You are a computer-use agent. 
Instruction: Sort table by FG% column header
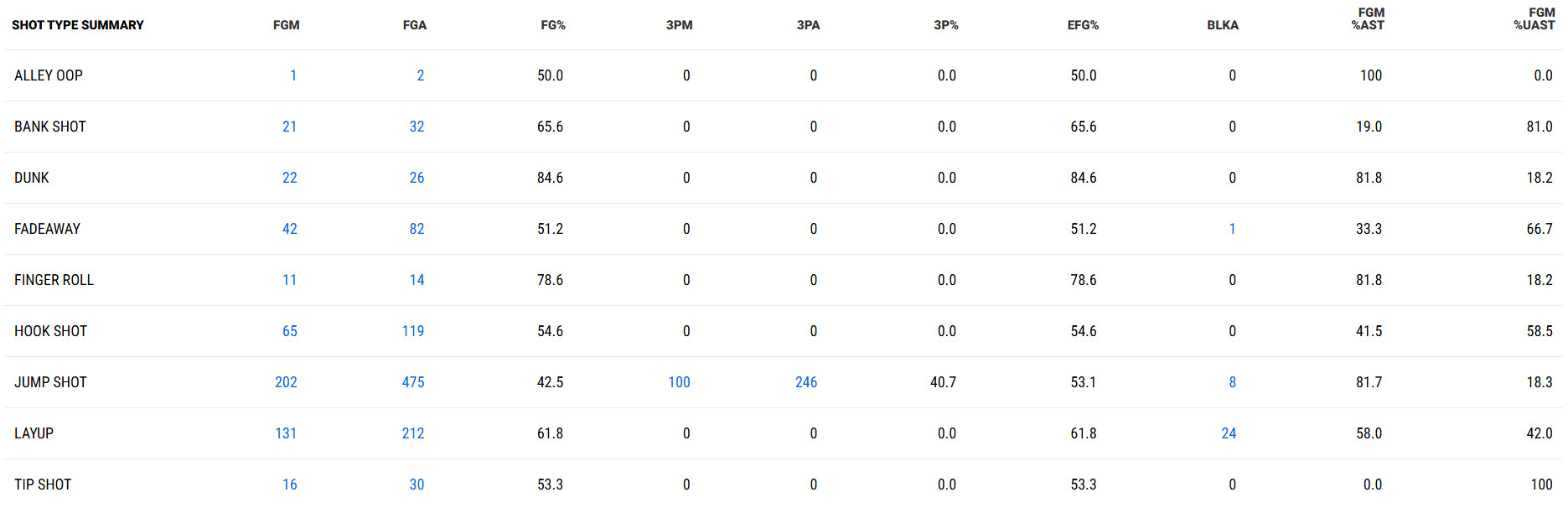pyautogui.click(x=553, y=25)
